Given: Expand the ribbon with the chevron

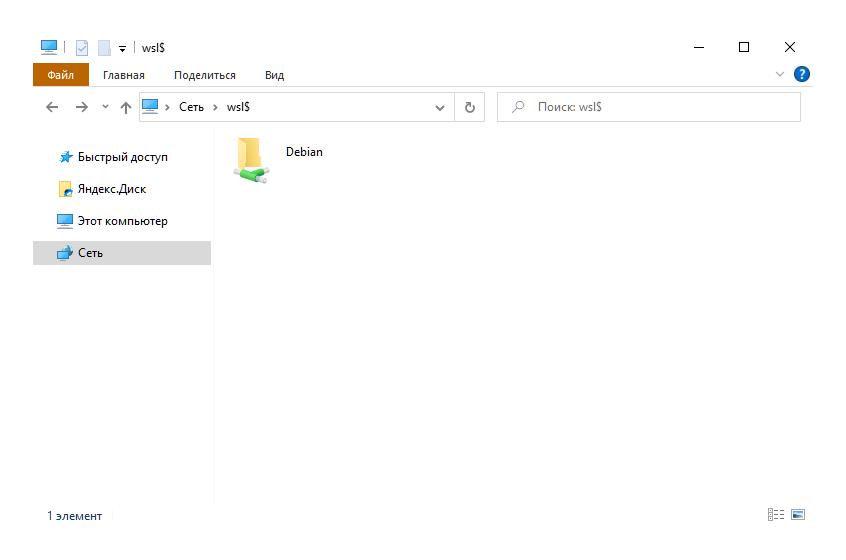Looking at the screenshot, I should [x=780, y=75].
